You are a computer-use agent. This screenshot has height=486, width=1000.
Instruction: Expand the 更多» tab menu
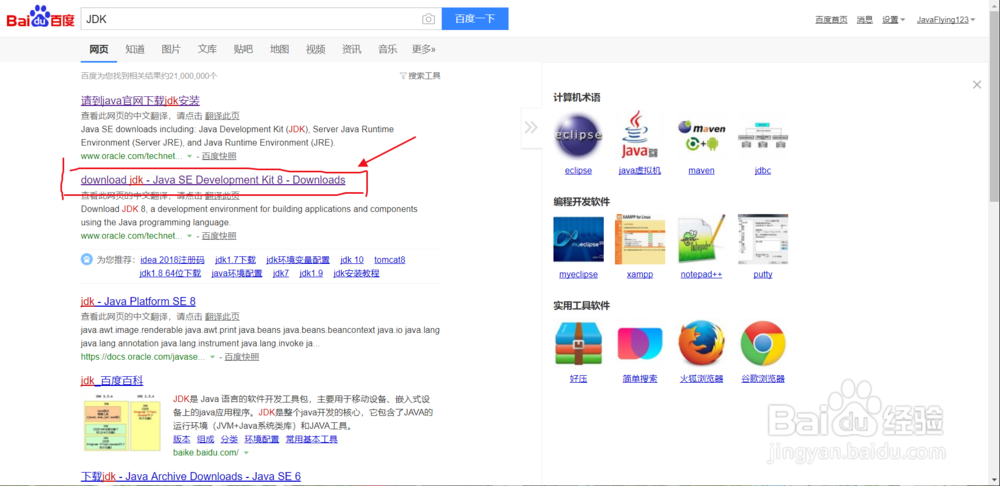(x=423, y=49)
